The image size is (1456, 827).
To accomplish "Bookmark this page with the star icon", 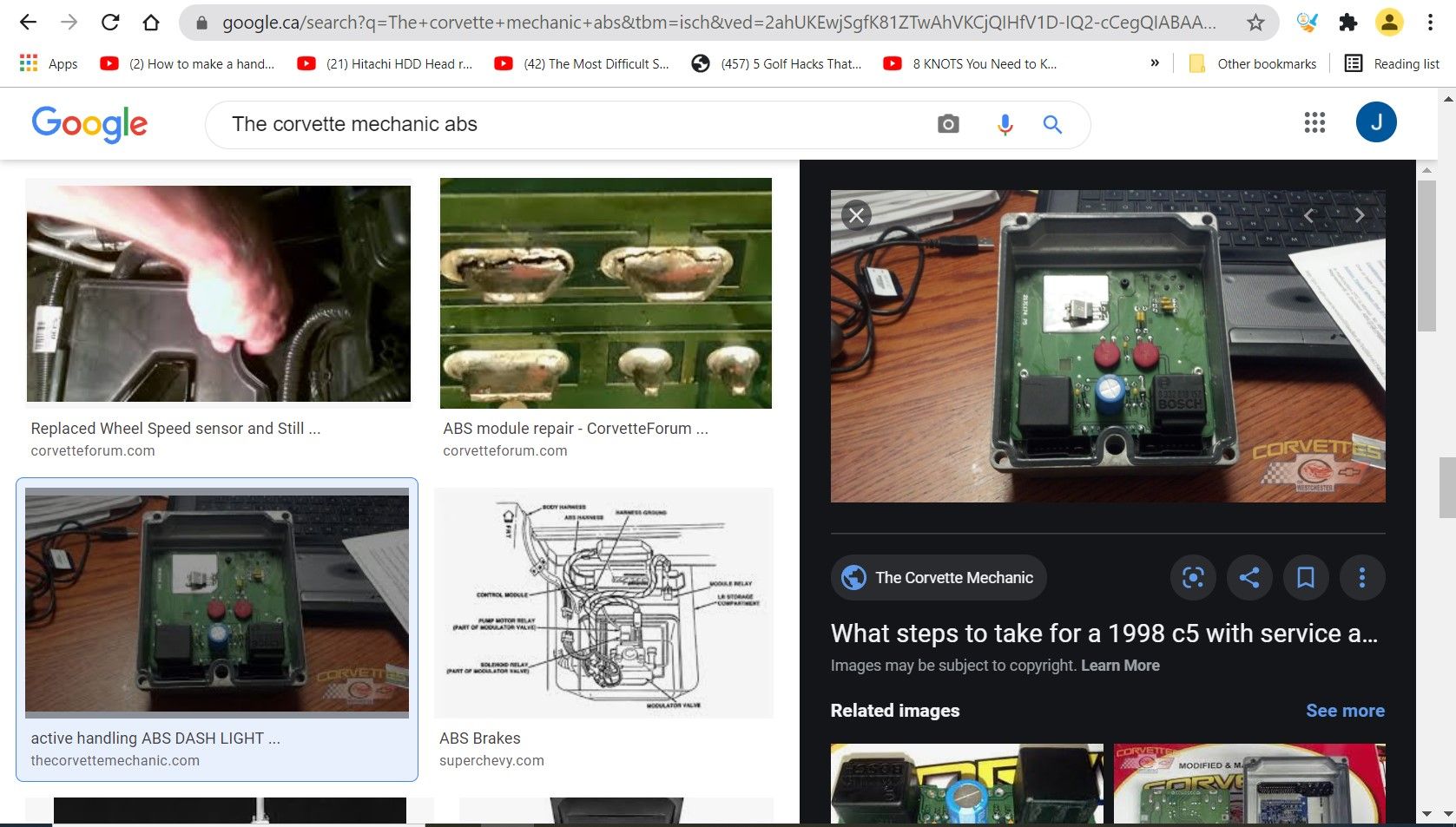I will 1255,23.
